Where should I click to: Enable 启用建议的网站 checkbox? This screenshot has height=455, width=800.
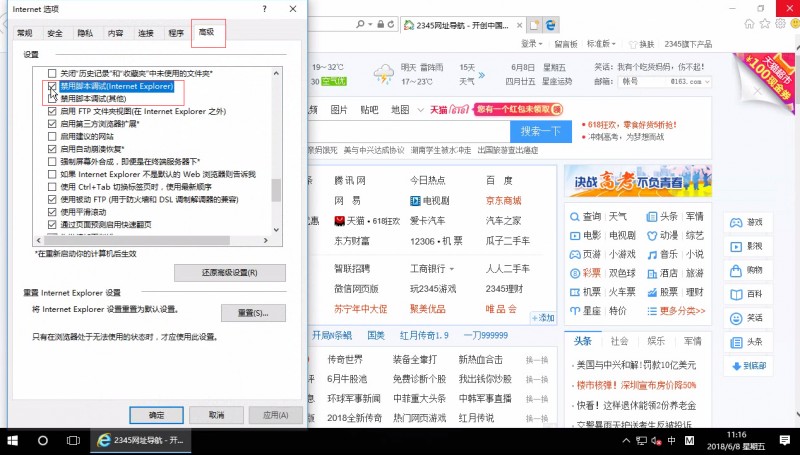[x=52, y=136]
